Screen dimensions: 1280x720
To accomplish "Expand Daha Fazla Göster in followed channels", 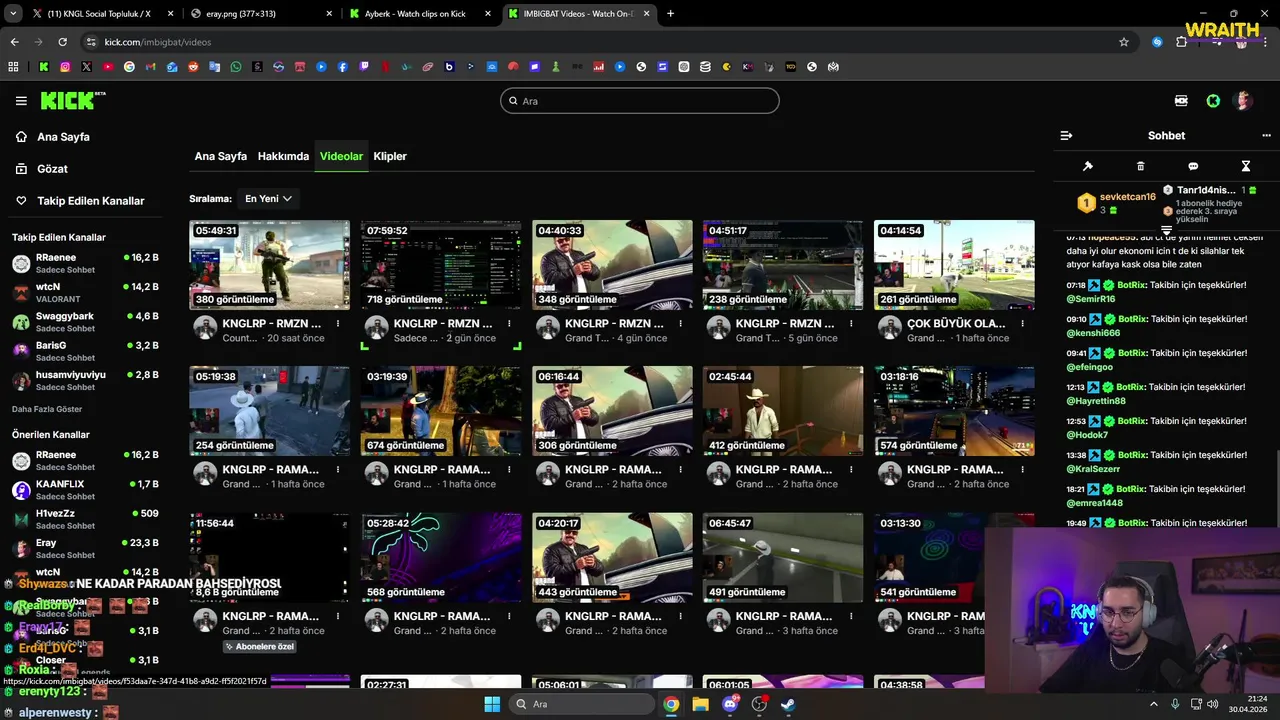I will [47, 409].
